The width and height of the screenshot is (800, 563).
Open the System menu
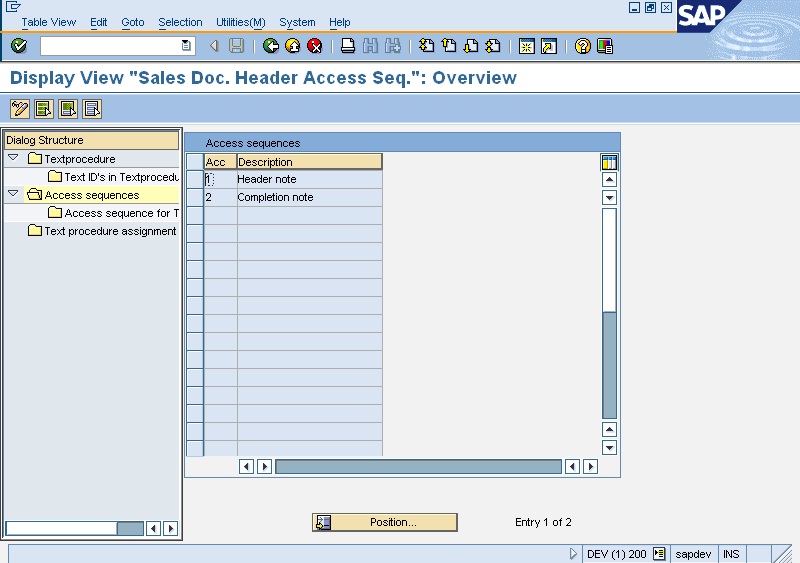(x=297, y=22)
